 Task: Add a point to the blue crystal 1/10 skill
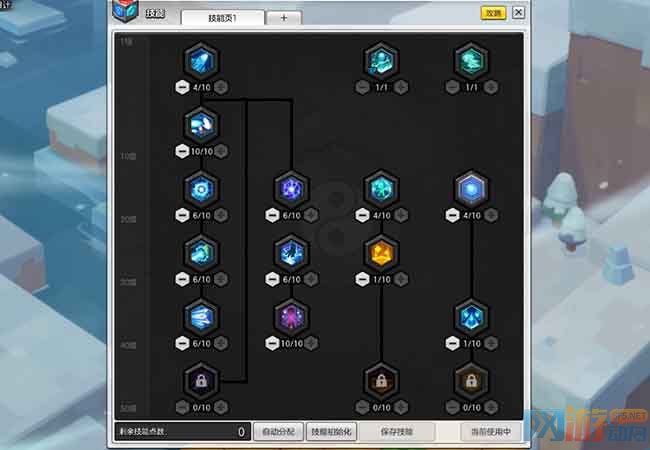(x=491, y=344)
